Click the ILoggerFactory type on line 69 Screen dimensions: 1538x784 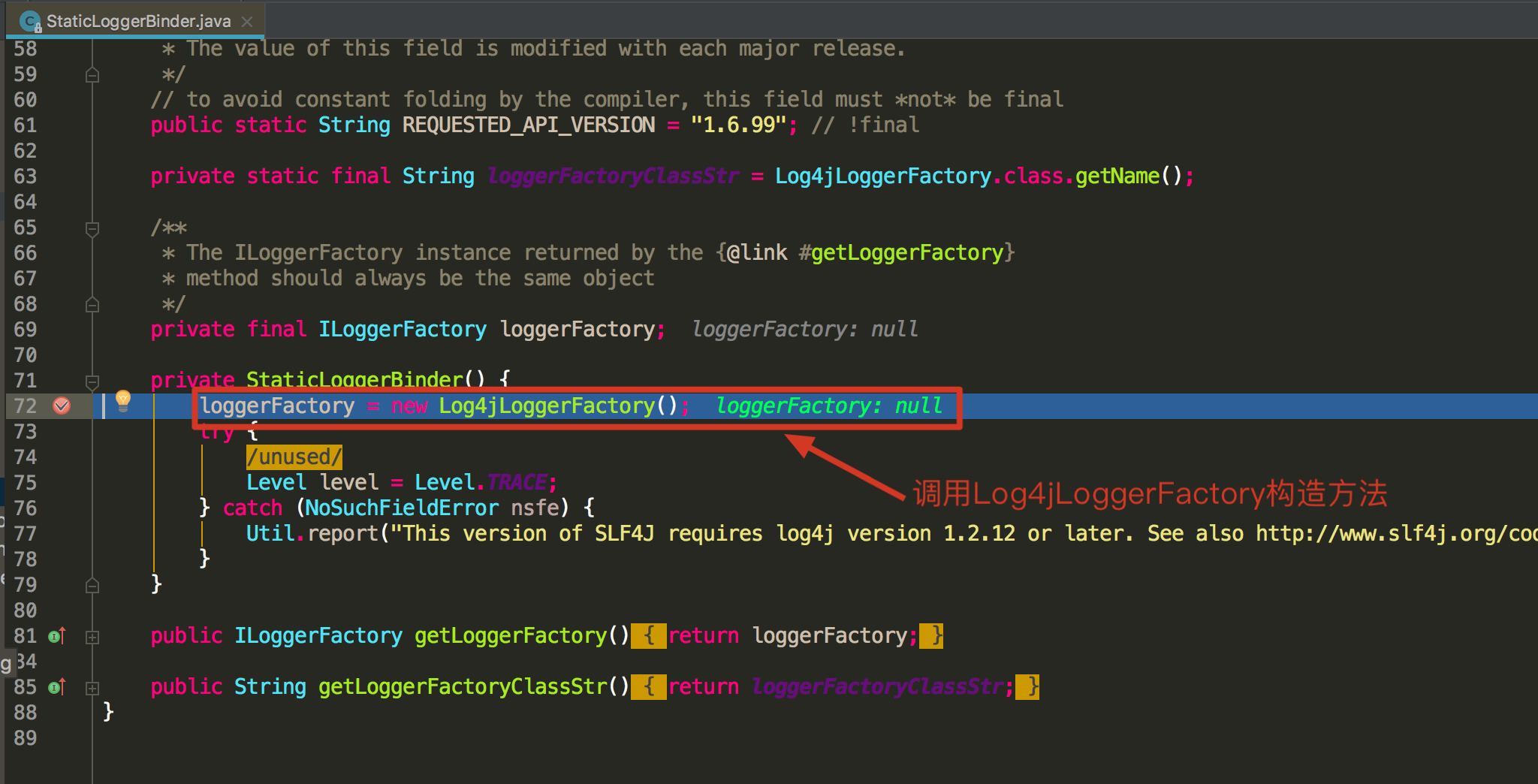click(403, 330)
